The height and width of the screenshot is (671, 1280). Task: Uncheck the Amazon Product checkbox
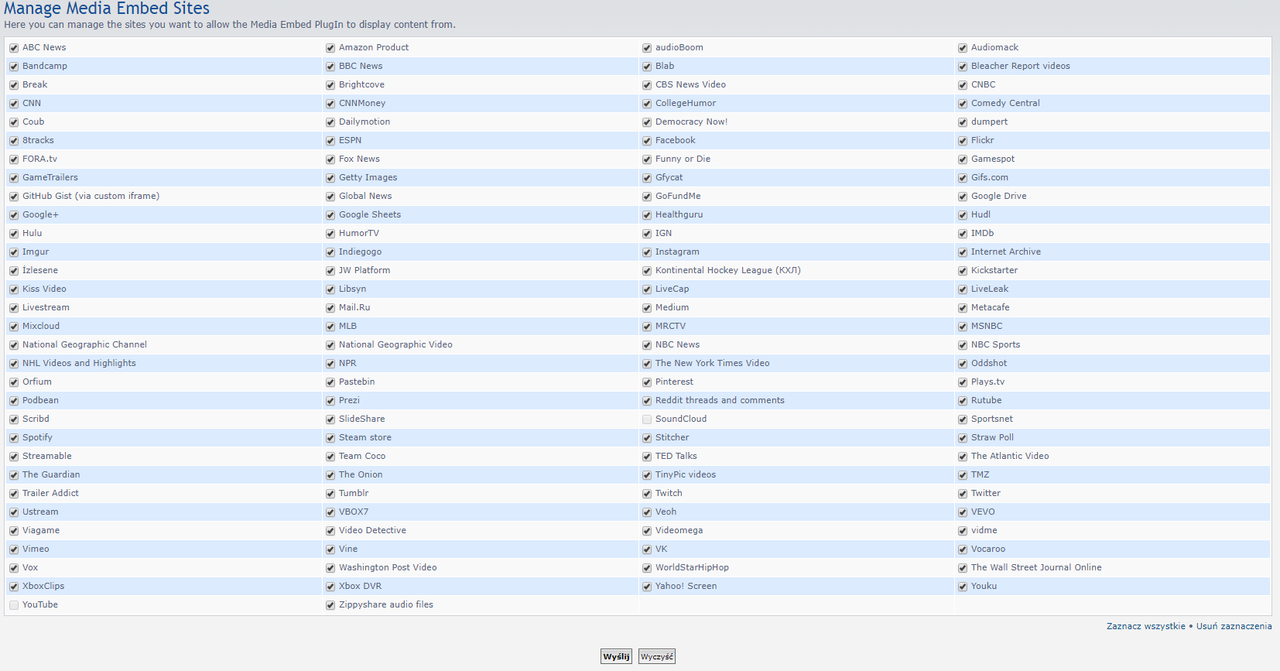coord(330,48)
